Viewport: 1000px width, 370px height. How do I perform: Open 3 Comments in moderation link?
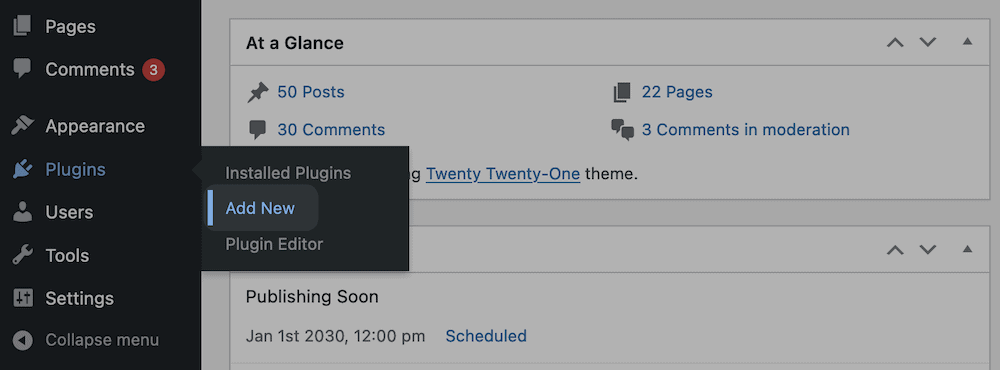(x=746, y=130)
